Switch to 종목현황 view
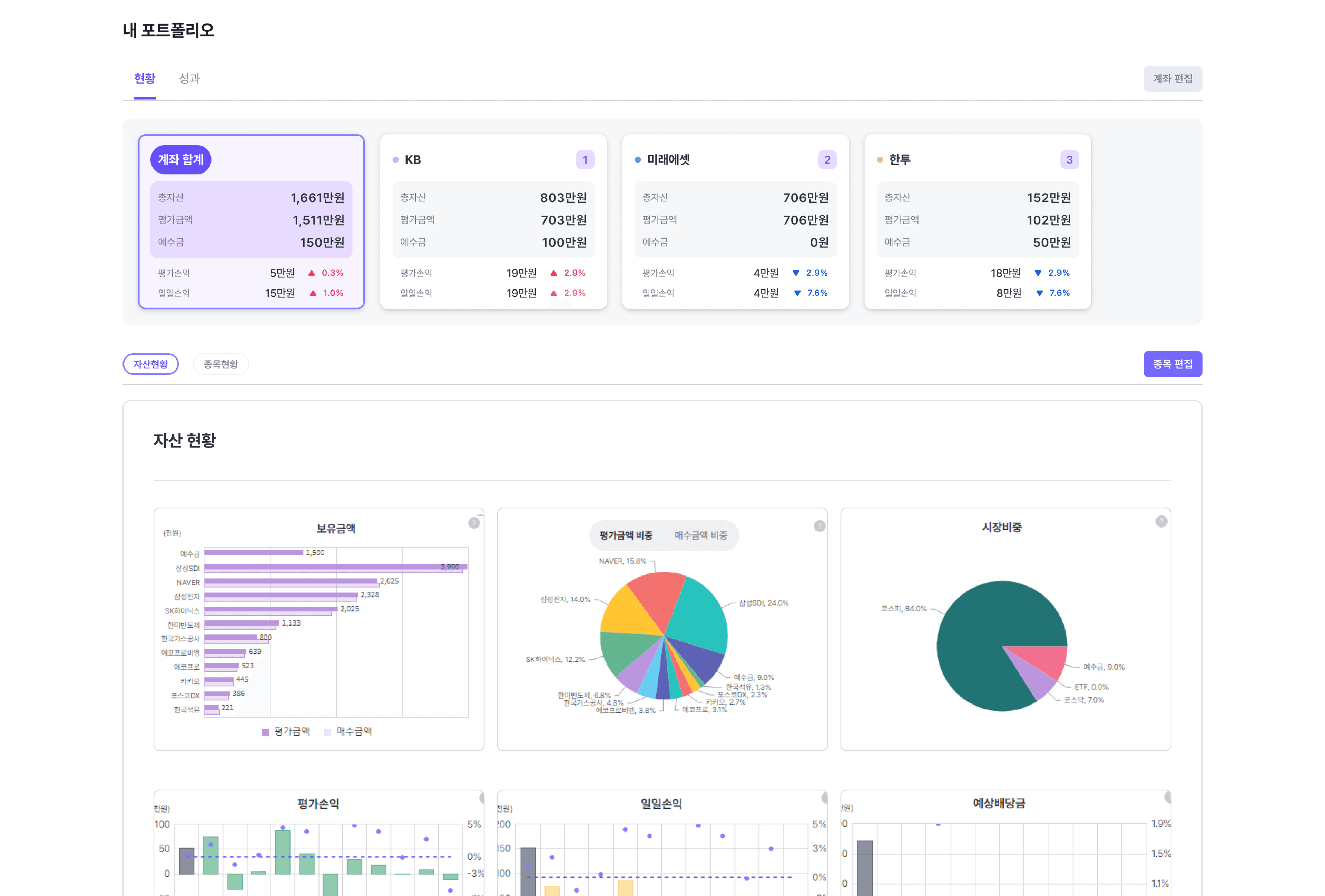This screenshot has width=1325, height=896. (x=220, y=364)
